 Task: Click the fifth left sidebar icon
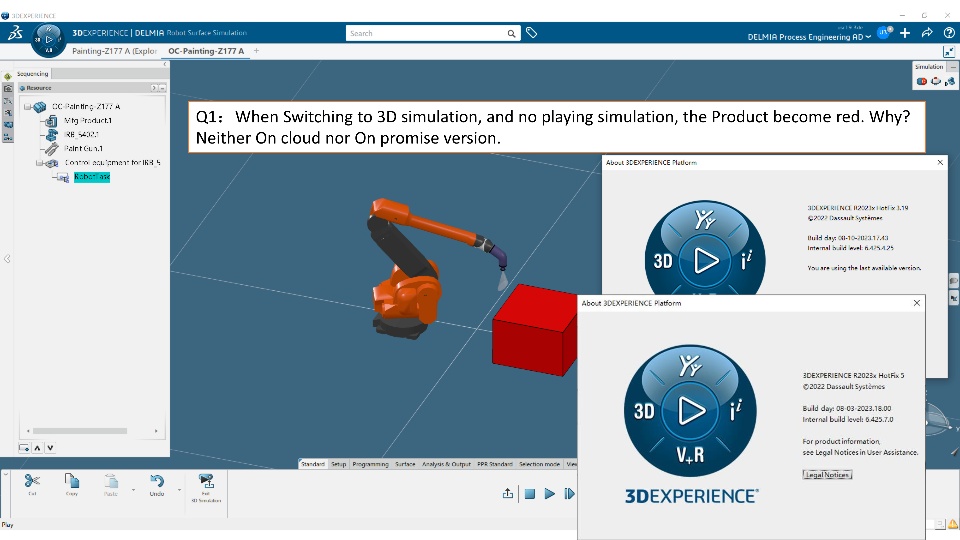point(7,125)
